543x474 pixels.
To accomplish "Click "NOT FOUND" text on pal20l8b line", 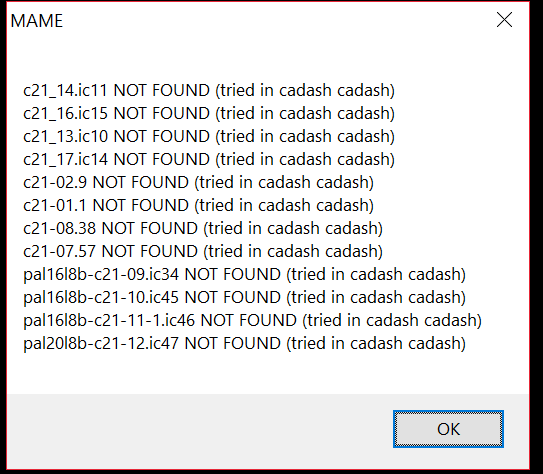I will click(233, 343).
